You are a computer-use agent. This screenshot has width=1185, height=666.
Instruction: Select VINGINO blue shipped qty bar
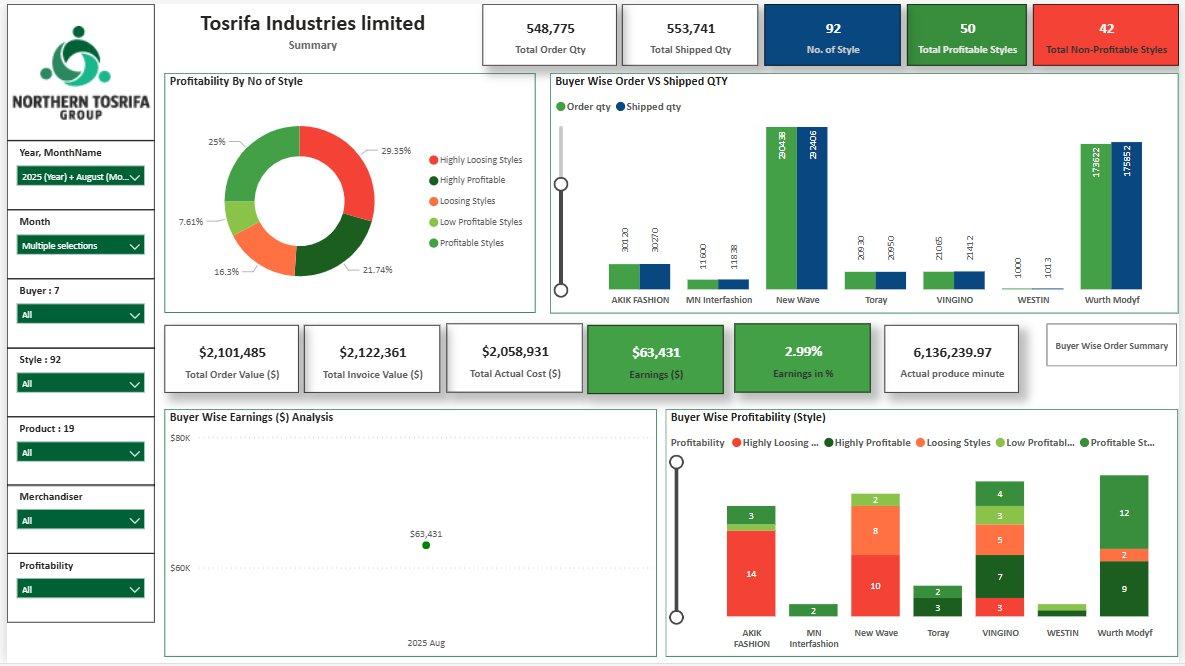(970, 280)
